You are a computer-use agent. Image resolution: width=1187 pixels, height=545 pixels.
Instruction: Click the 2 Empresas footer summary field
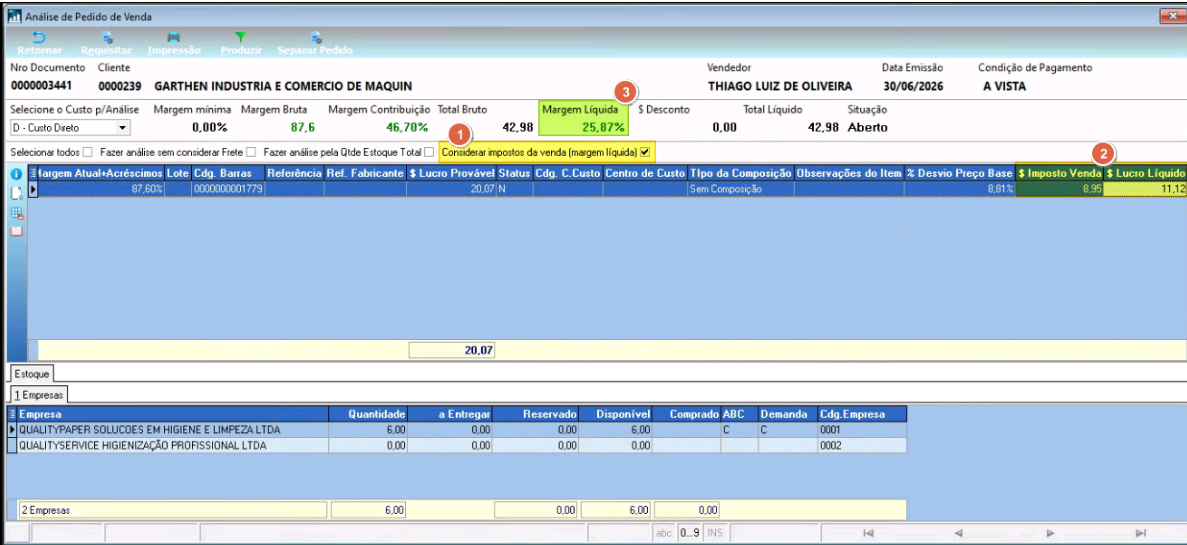click(x=173, y=510)
